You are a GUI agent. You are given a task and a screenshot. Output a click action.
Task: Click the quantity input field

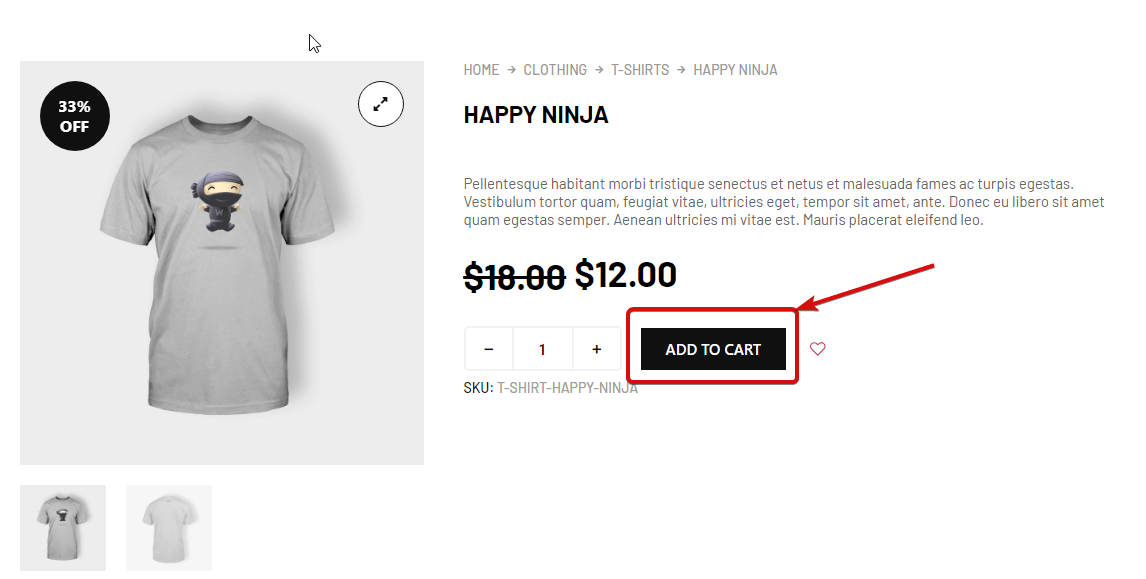[543, 349]
